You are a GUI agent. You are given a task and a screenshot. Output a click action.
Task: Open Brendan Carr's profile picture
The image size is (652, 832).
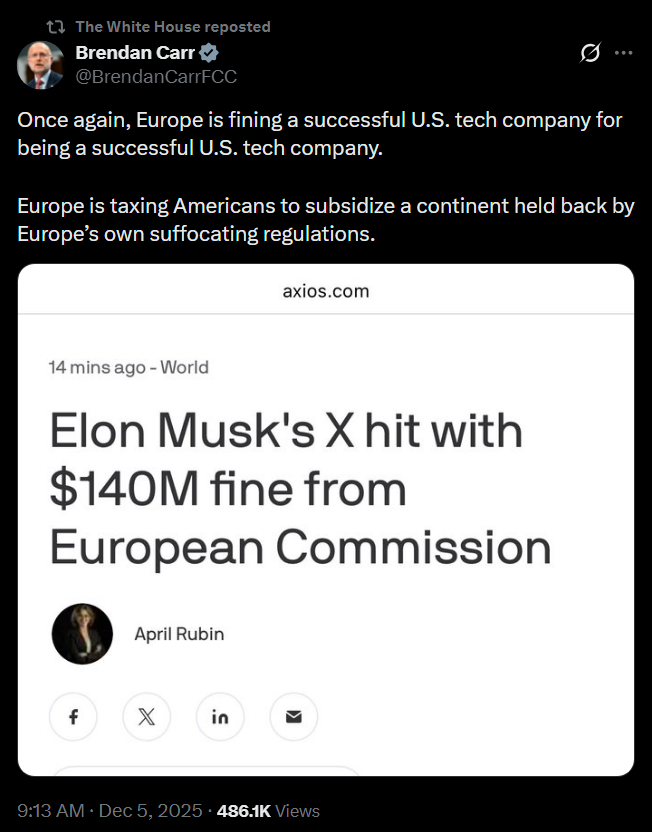[41, 65]
